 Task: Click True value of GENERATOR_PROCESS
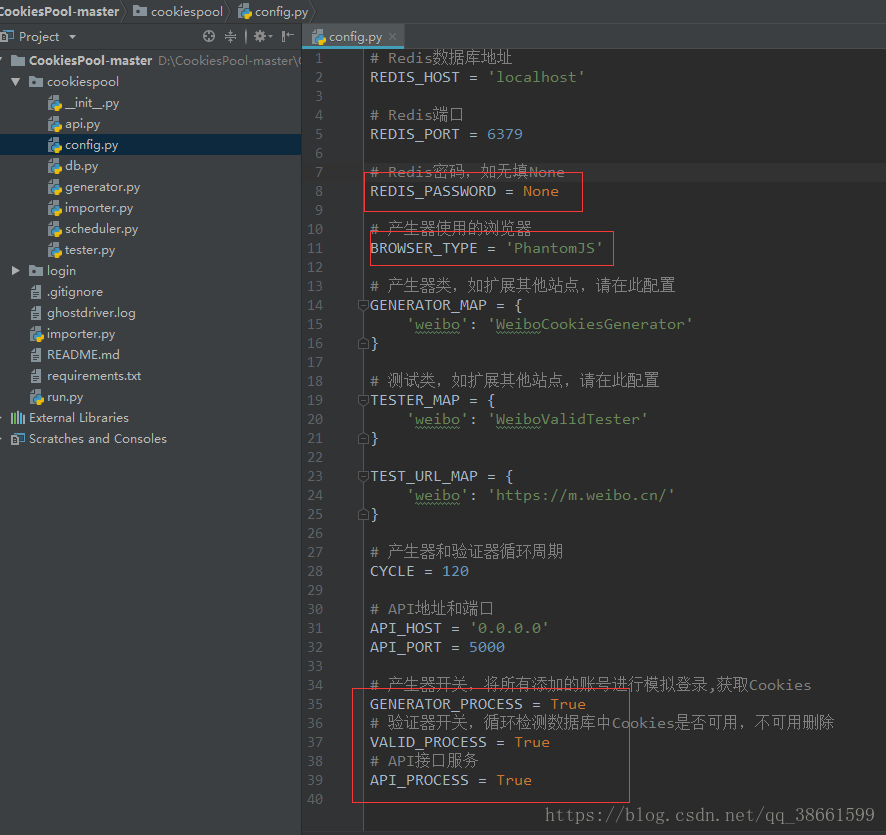(x=568, y=704)
